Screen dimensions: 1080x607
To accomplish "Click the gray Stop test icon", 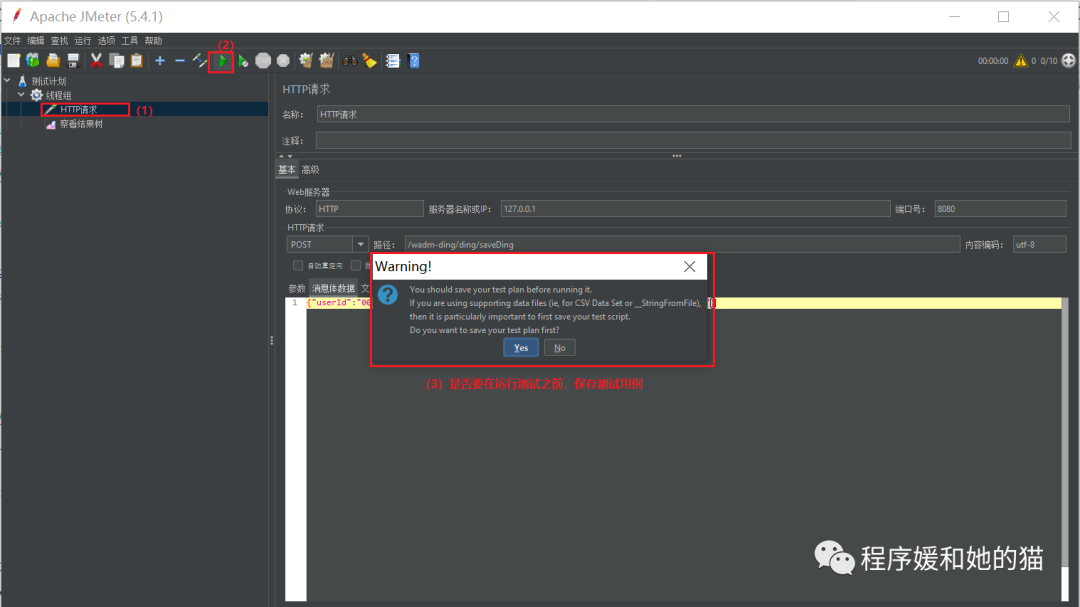I will 263,61.
